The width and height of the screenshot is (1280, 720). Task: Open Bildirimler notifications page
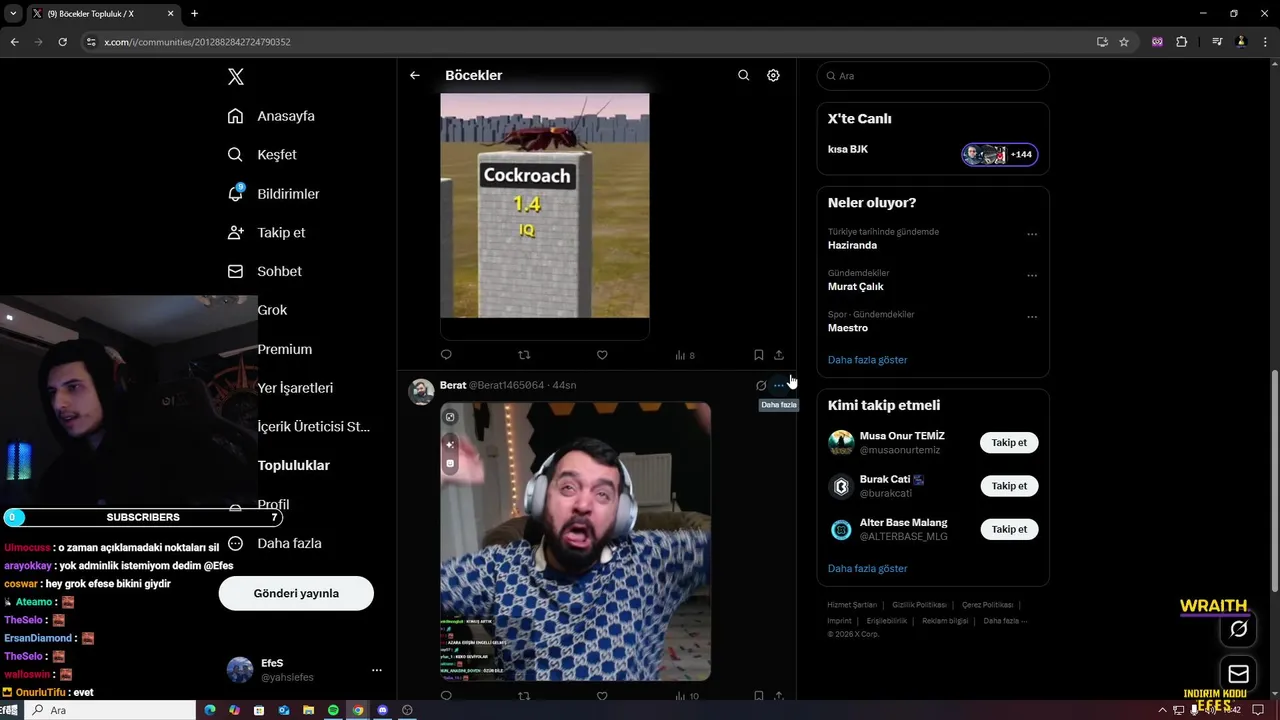(273, 194)
